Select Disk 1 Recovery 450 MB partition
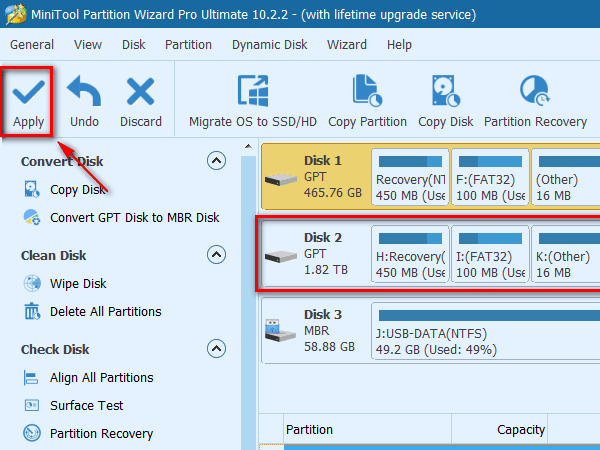This screenshot has height=450, width=600. click(410, 178)
